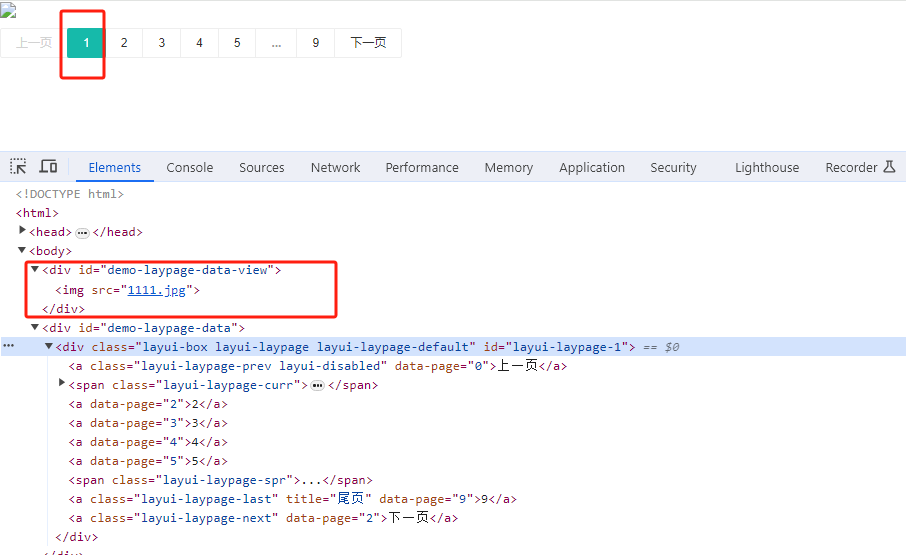
Task: Expand the head element ellipsis badge
Action: coord(83,233)
